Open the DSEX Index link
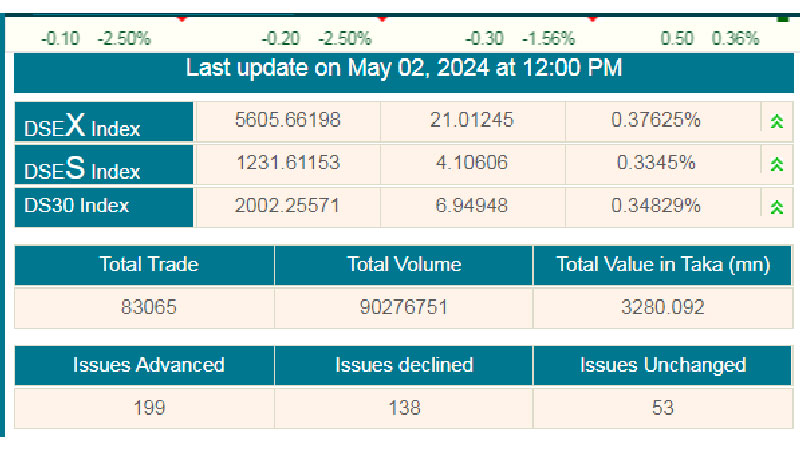The height and width of the screenshot is (450, 800). 82,124
